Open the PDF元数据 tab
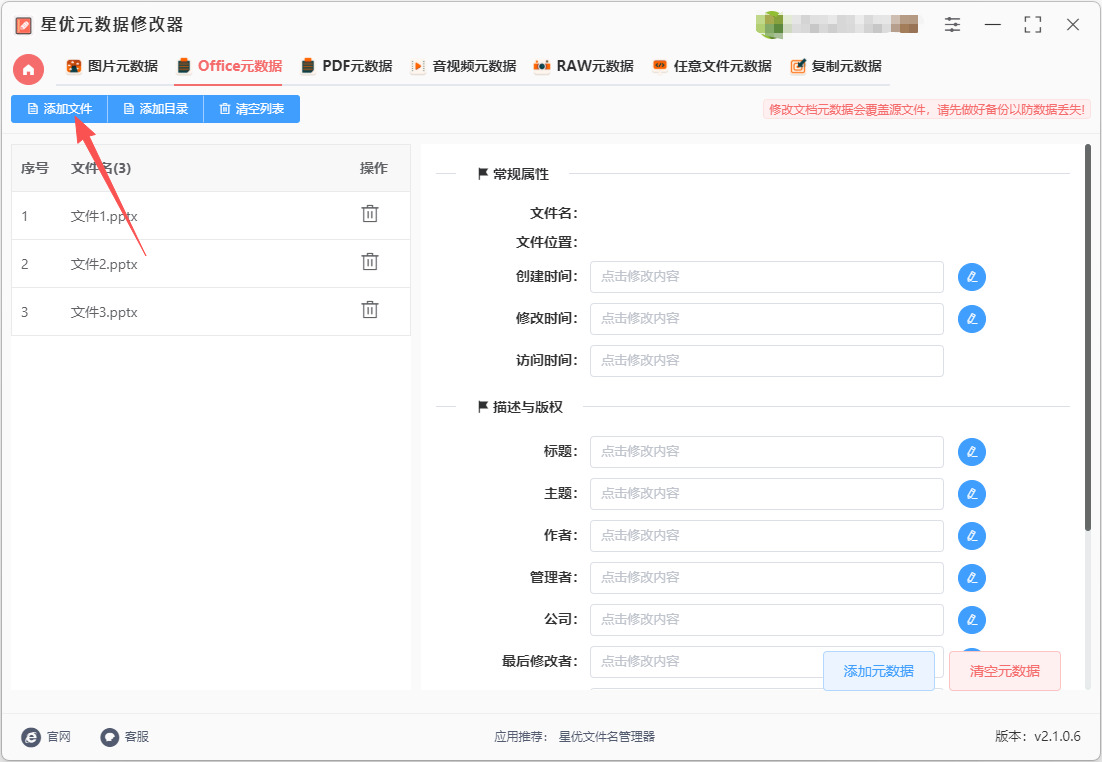 (346, 66)
